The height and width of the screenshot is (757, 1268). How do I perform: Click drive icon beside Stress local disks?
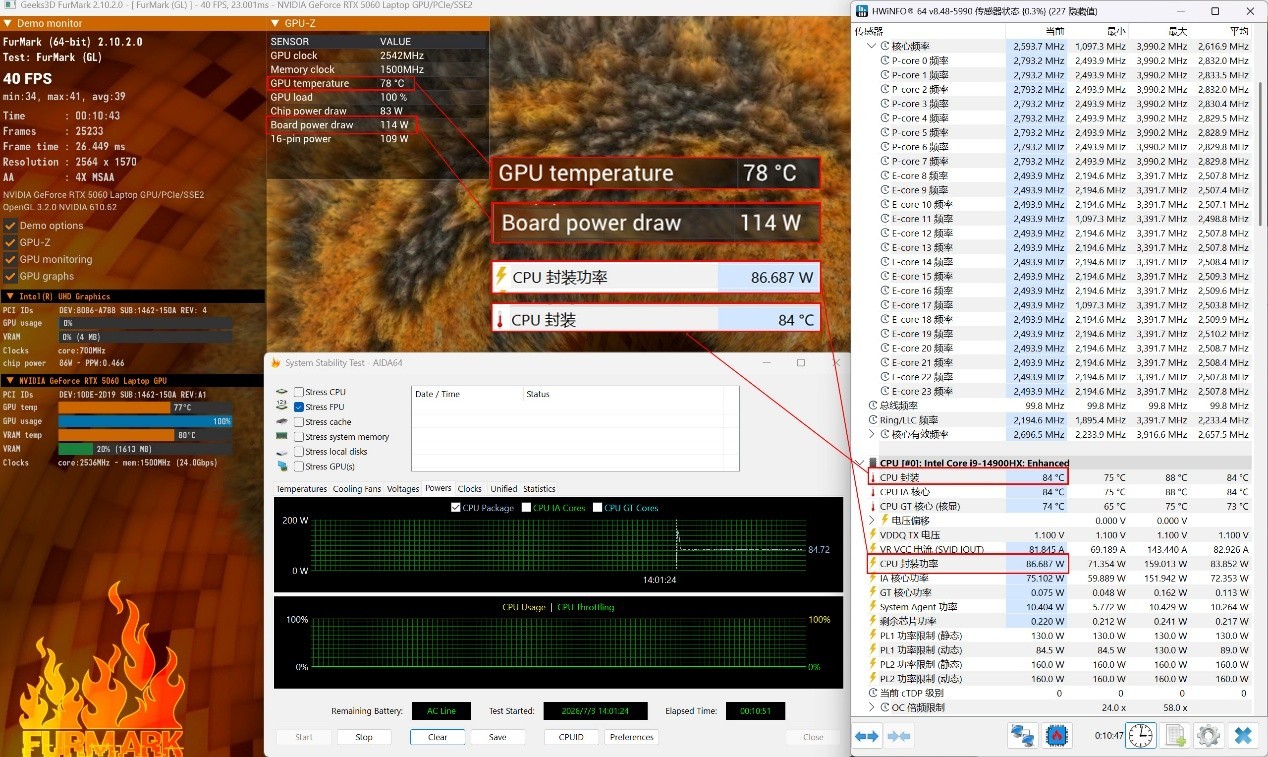(283, 452)
